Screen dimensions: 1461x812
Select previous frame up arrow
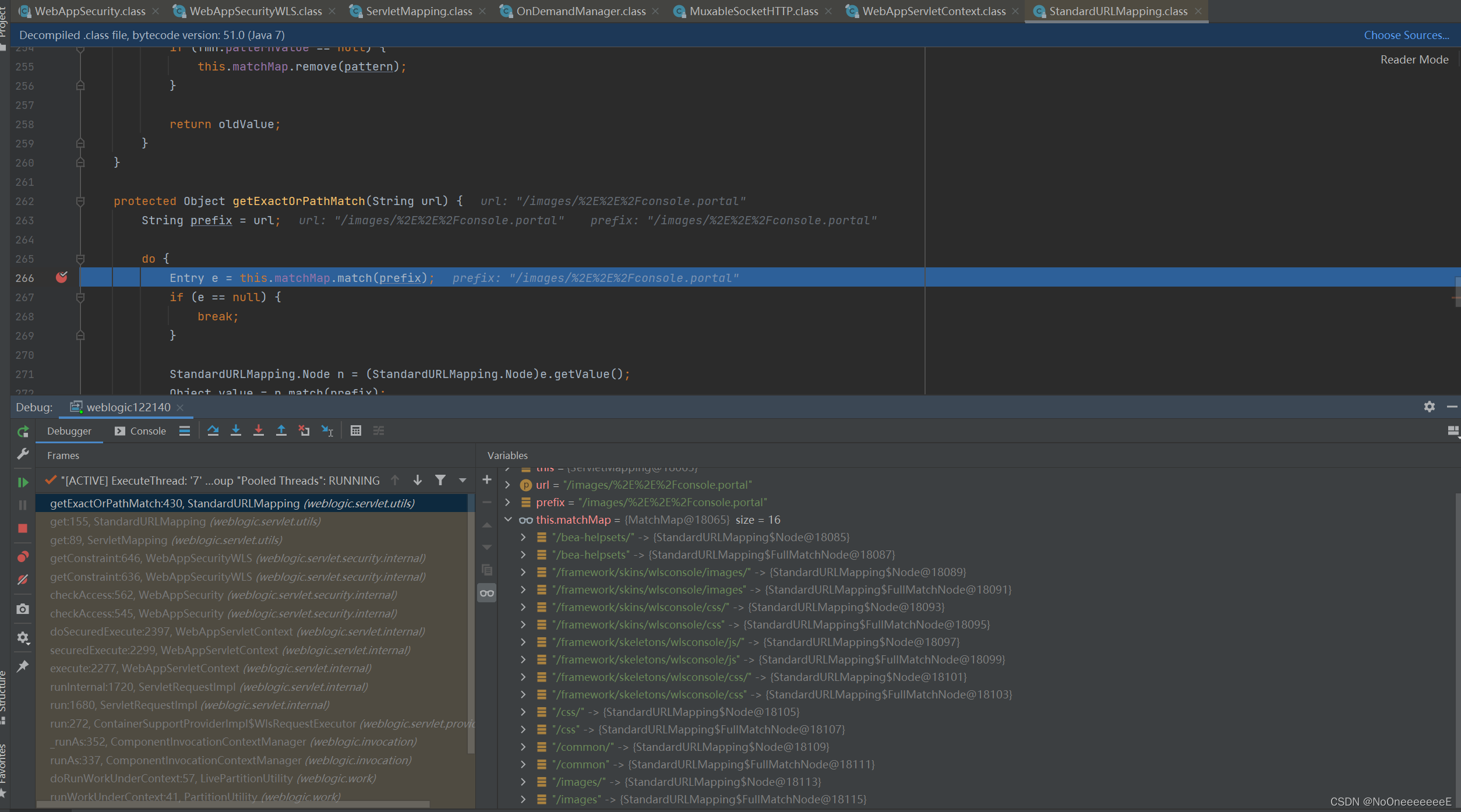point(395,481)
